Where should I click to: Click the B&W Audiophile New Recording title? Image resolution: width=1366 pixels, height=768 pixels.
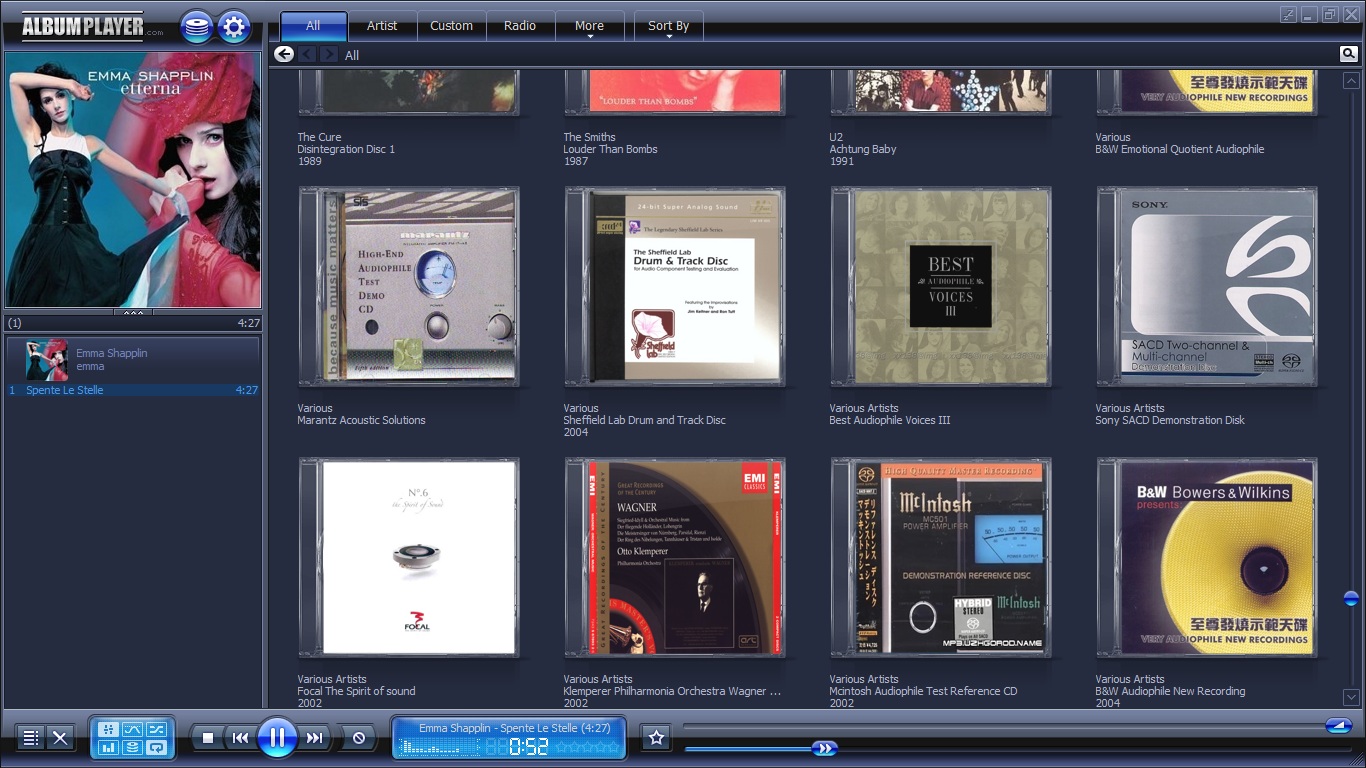(x=1170, y=691)
